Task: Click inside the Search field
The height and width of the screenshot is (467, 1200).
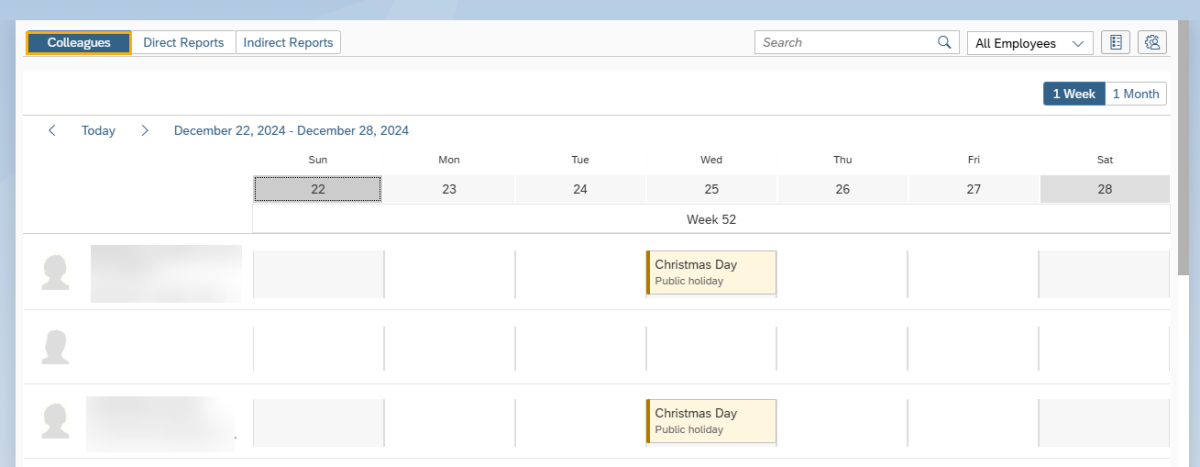Action: tap(845, 43)
